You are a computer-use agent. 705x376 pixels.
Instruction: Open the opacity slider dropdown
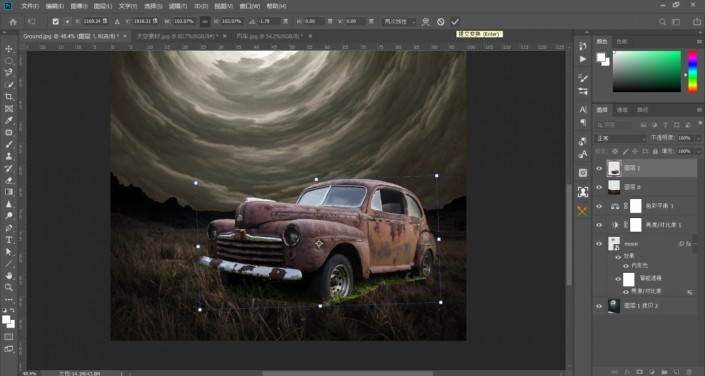698,138
